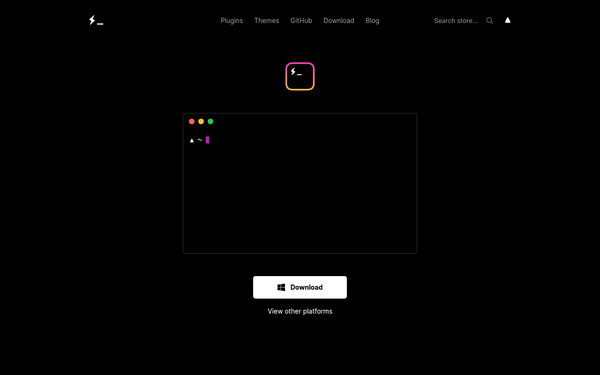Open the Plugins page
600x375 pixels.
pos(232,21)
